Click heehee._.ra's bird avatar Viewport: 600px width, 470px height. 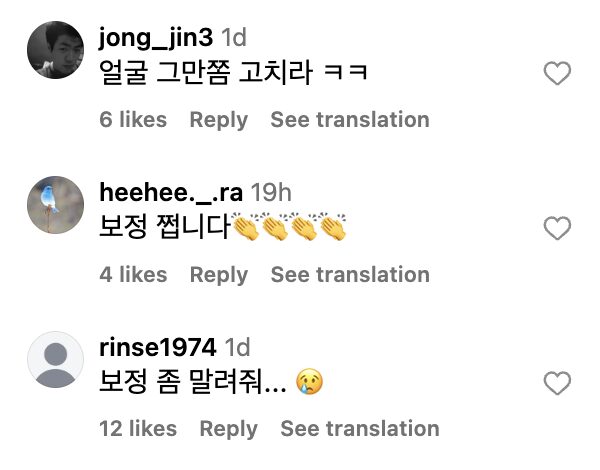click(54, 205)
